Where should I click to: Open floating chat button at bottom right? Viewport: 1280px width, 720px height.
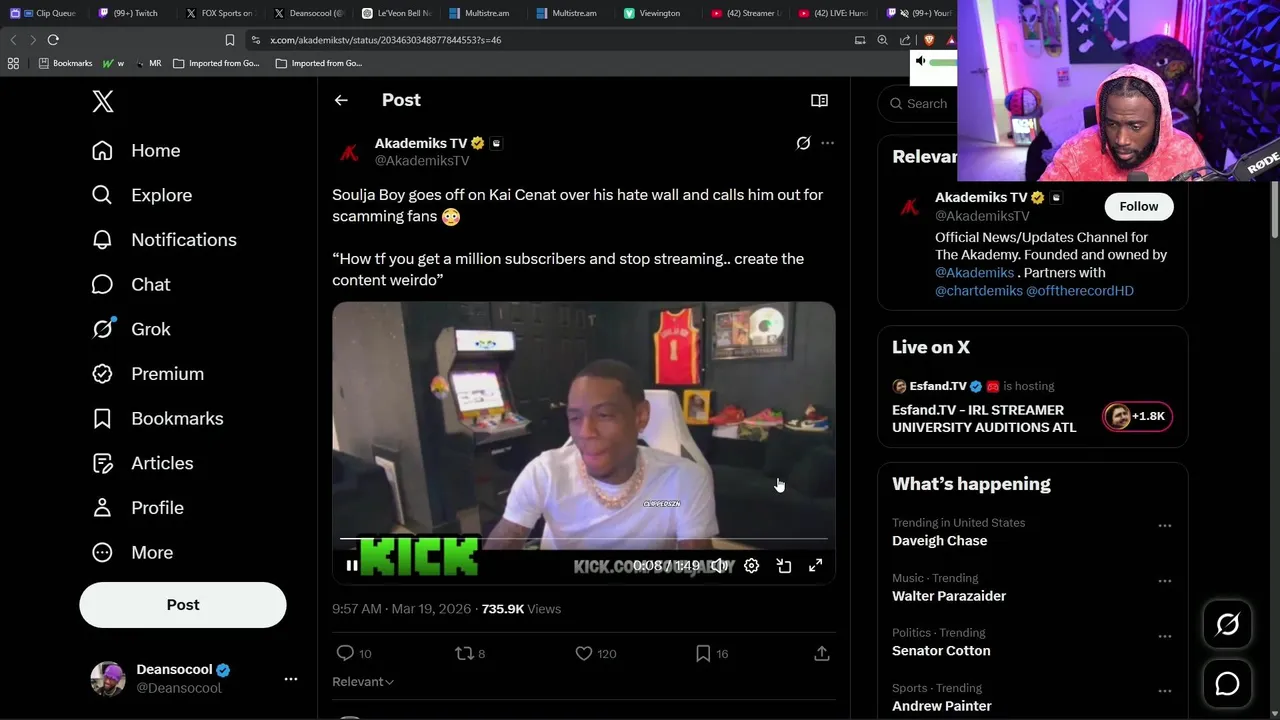click(1227, 684)
